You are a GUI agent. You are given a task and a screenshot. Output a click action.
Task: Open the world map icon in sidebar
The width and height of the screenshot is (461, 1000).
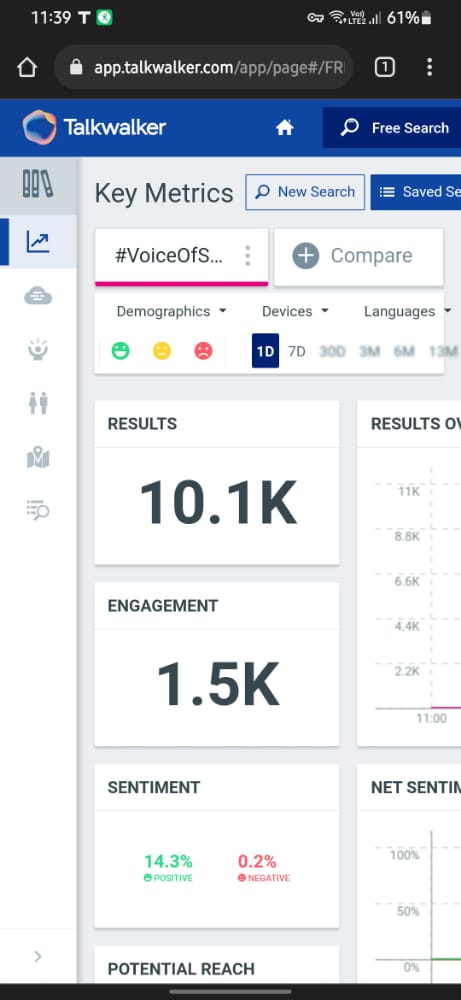coord(38,457)
